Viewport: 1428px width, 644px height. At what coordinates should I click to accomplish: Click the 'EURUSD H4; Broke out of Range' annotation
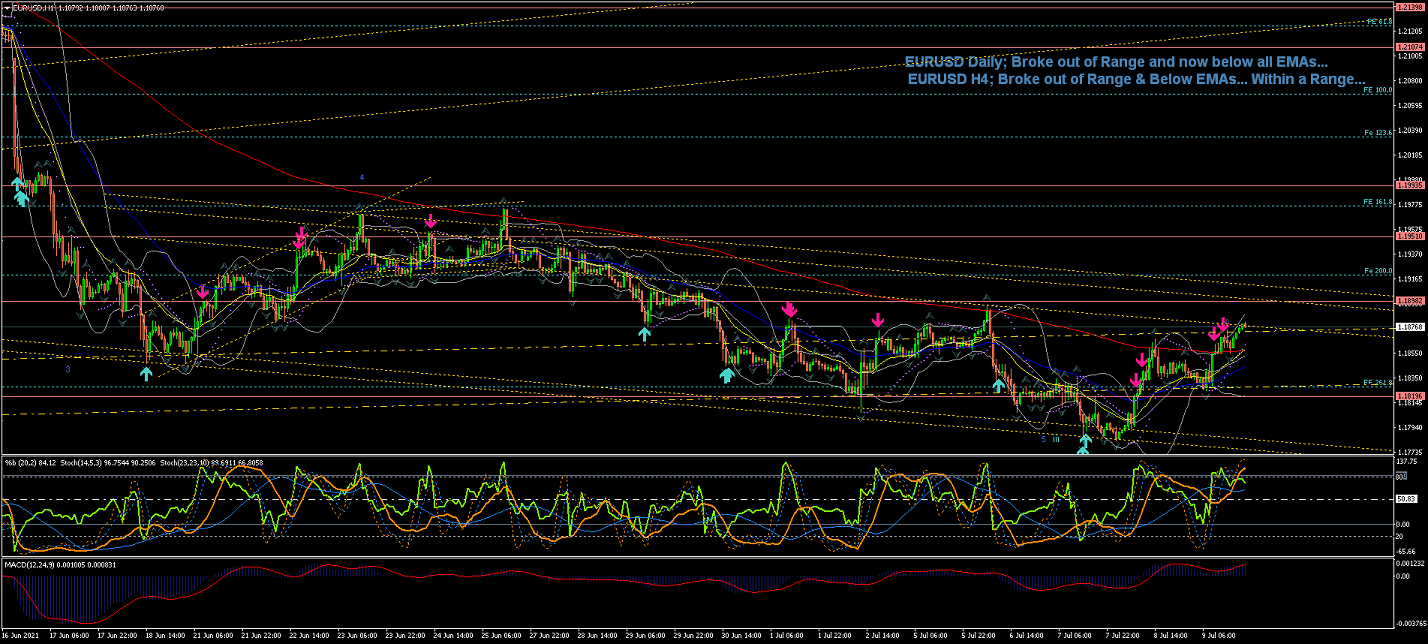[x=1136, y=79]
